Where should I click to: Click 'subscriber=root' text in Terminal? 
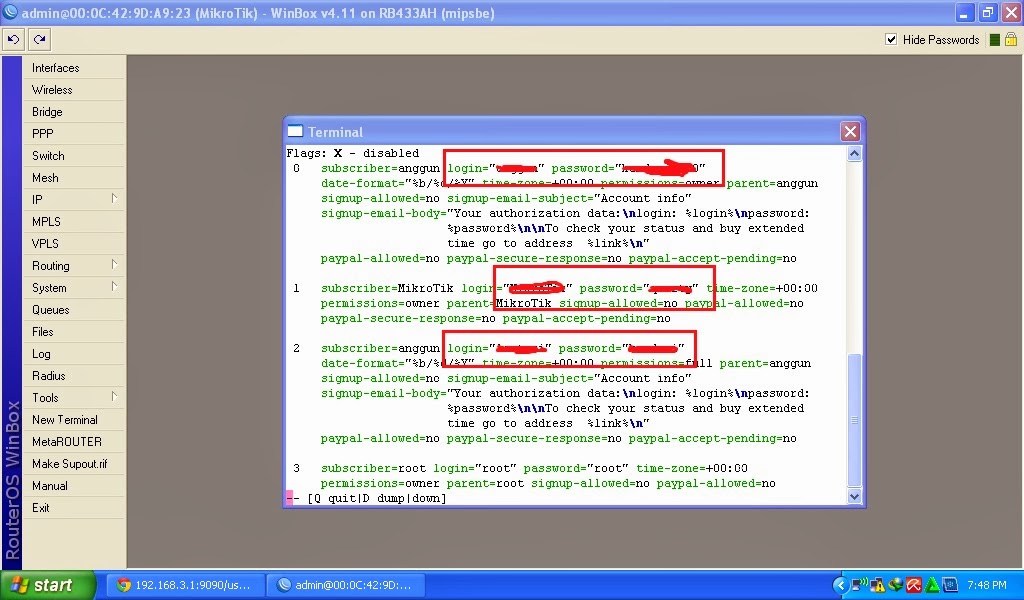(x=373, y=468)
